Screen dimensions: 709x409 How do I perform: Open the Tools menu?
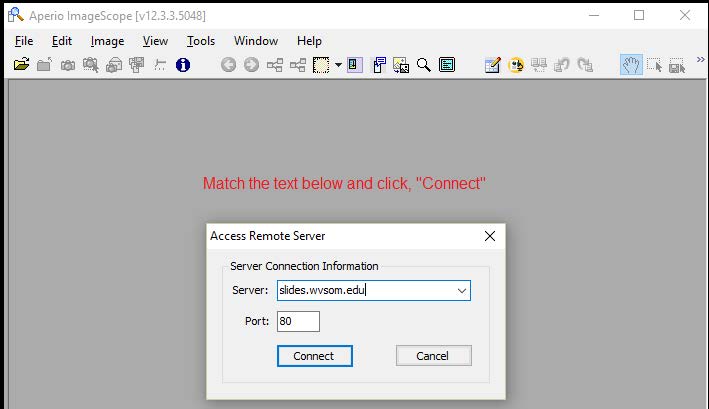point(201,41)
